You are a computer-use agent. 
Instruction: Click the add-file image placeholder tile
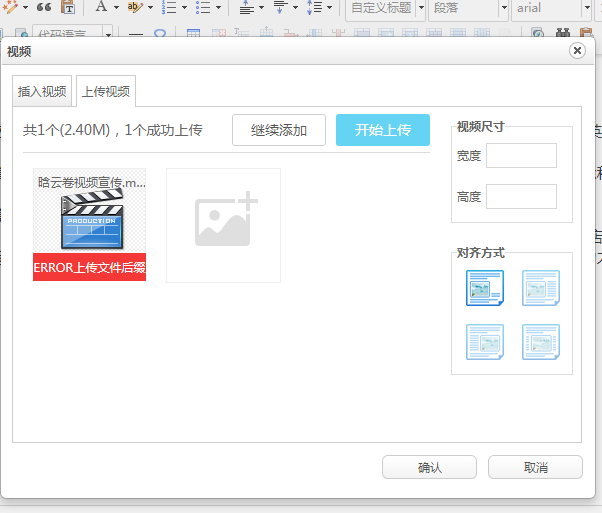click(223, 225)
